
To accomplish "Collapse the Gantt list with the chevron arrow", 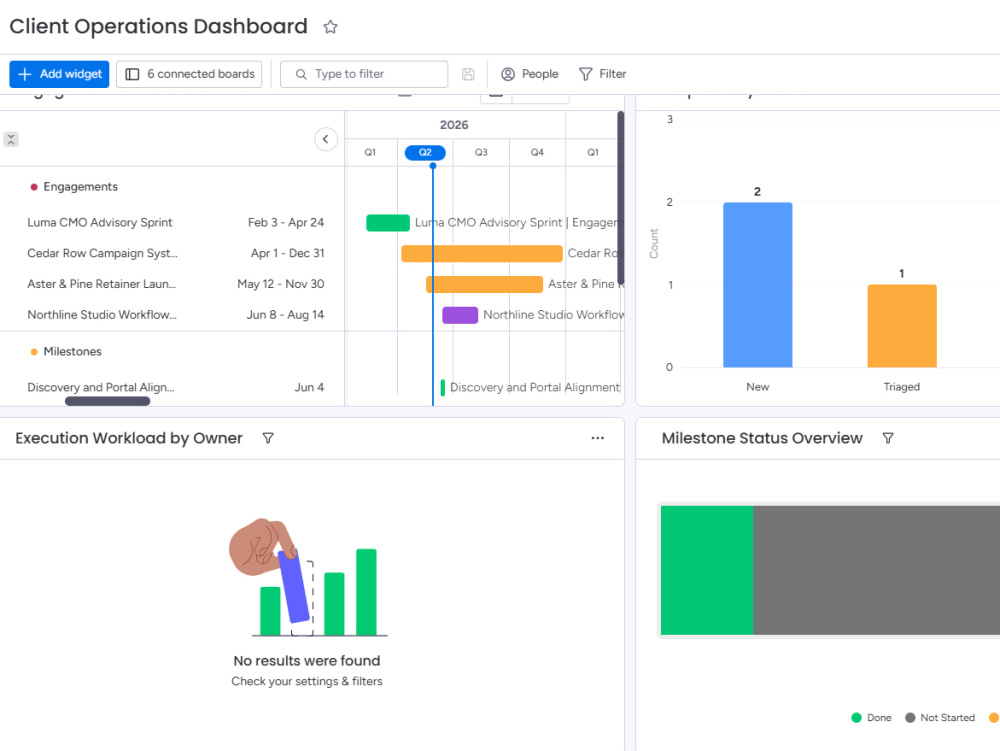I will click(x=326, y=139).
